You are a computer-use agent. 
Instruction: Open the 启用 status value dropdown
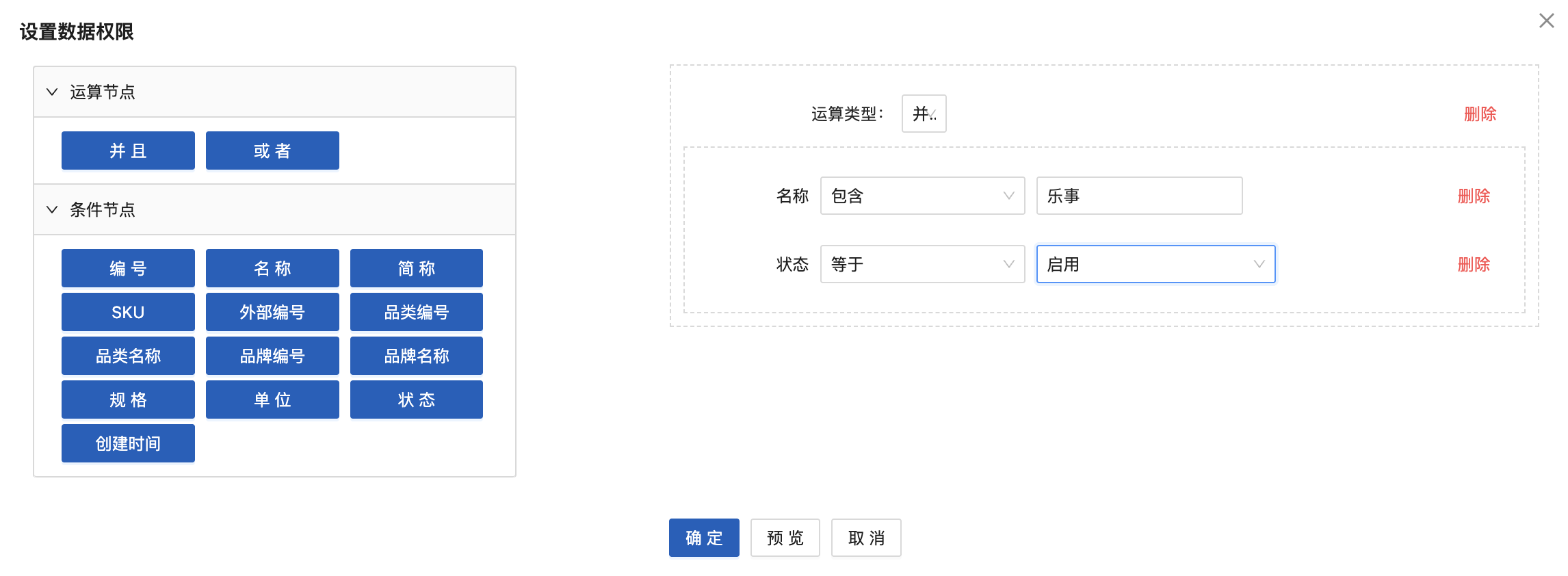(x=1155, y=264)
